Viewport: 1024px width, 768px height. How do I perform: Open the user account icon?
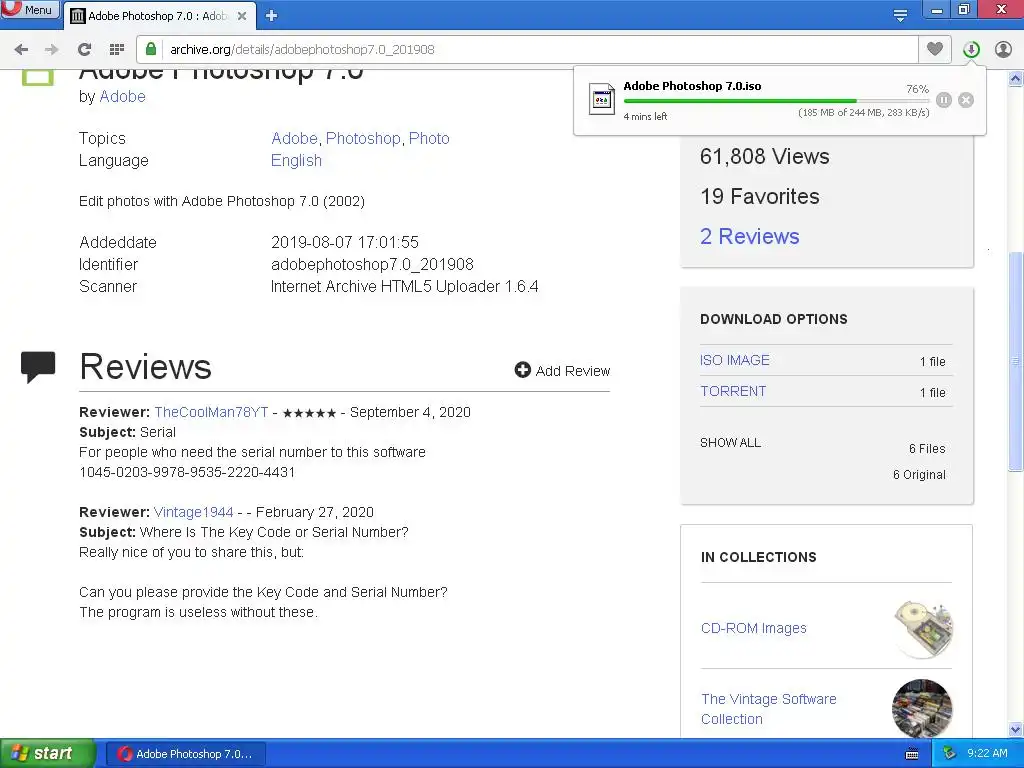coord(1003,49)
